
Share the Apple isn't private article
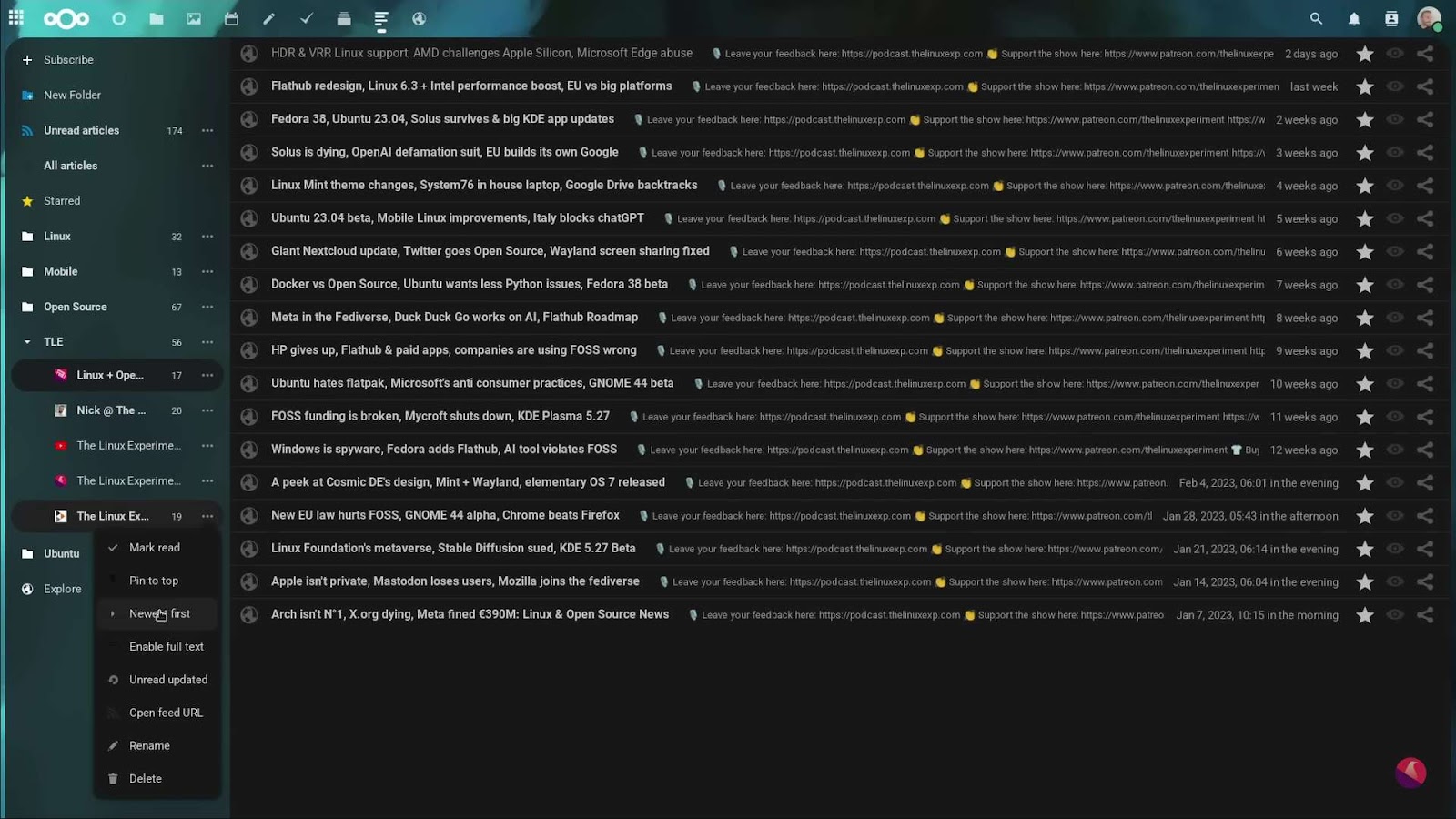click(1425, 581)
